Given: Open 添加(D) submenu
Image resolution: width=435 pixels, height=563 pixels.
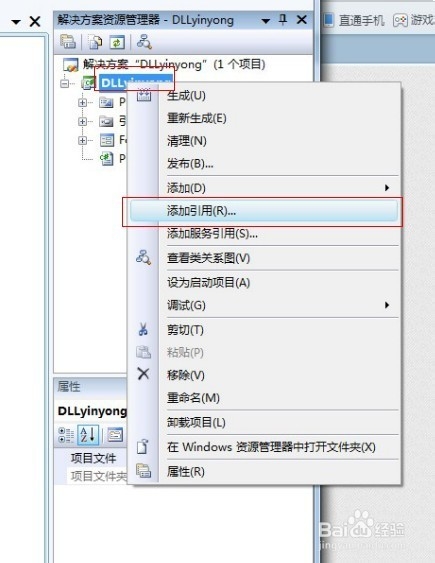Looking at the screenshot, I should click(264, 188).
